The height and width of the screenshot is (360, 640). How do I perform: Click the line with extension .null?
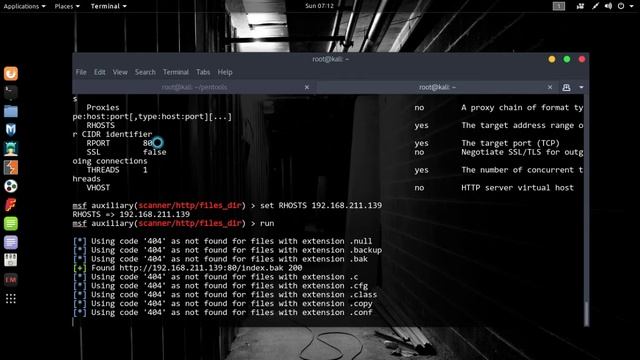(222, 241)
